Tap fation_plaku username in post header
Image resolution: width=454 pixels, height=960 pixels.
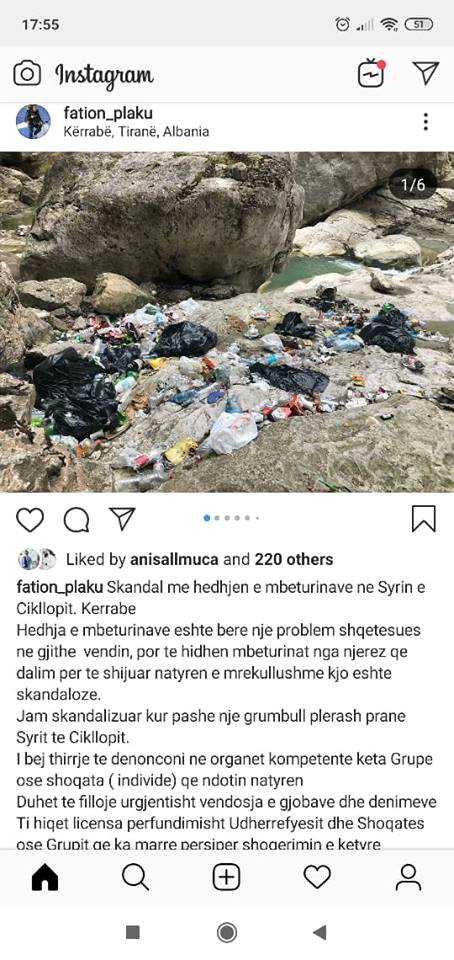[108, 113]
